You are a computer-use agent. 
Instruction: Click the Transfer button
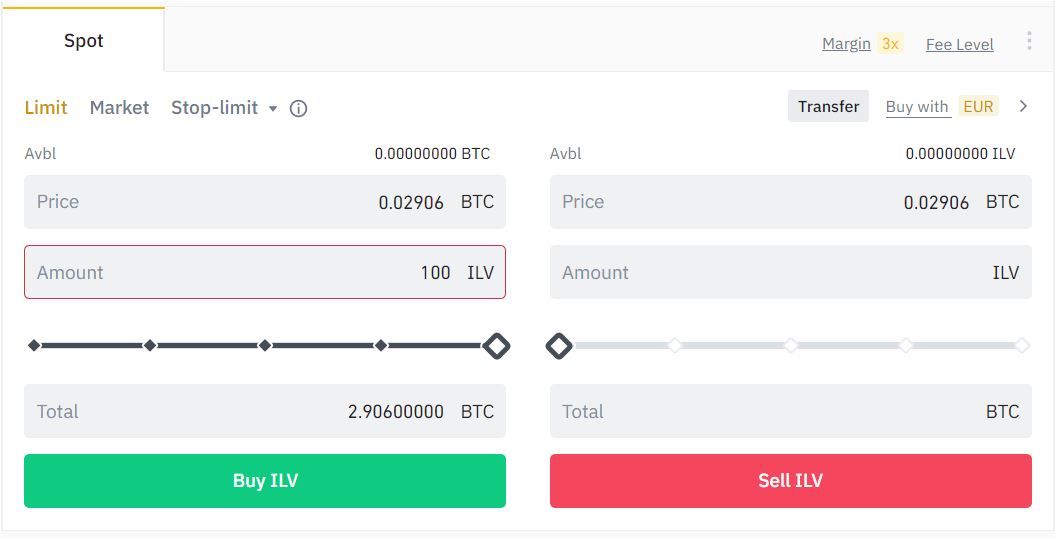point(828,107)
